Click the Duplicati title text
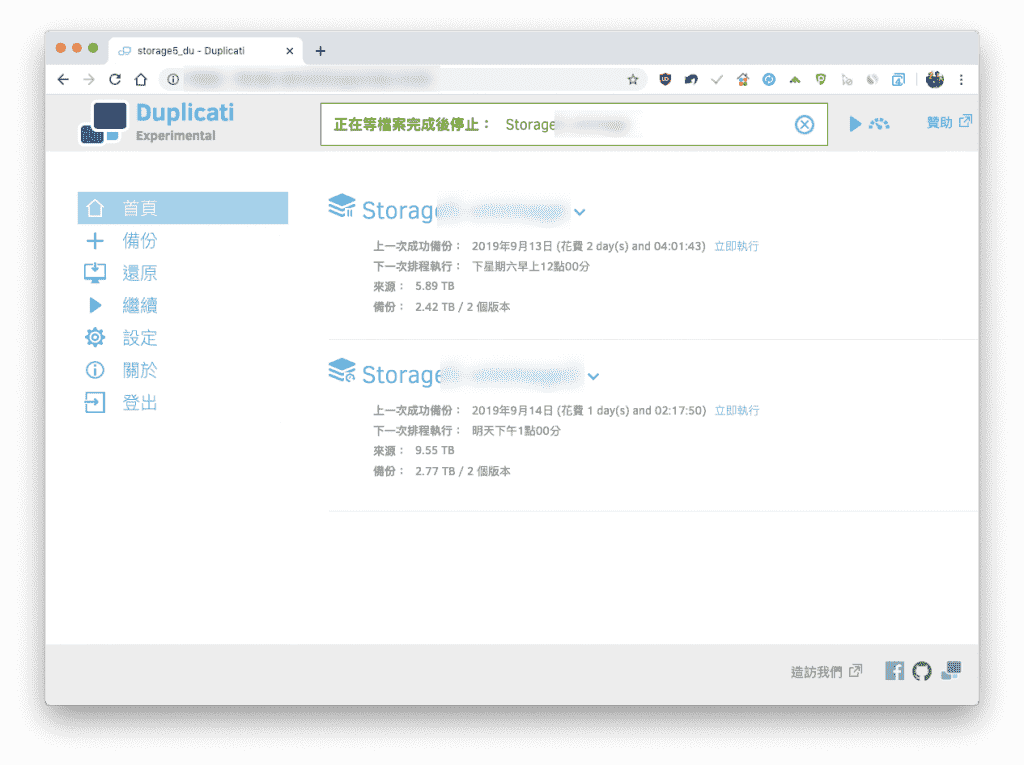 [x=185, y=113]
